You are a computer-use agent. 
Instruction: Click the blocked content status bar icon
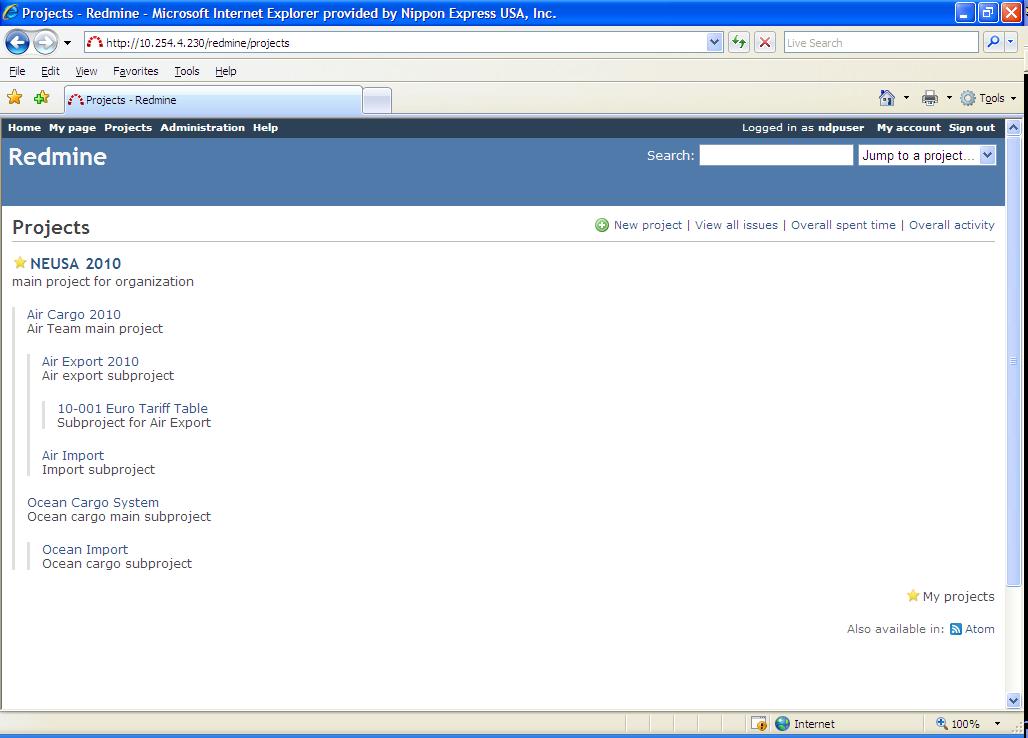tap(759, 724)
